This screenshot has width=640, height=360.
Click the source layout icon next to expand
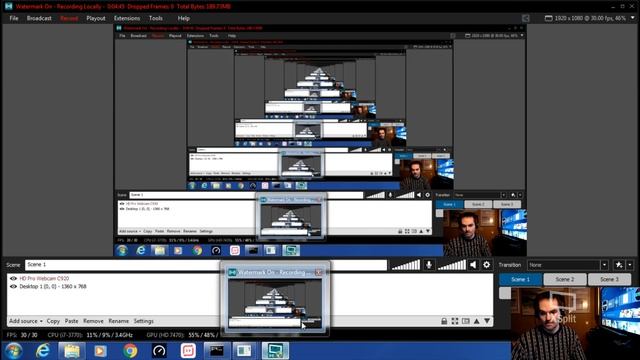466,321
